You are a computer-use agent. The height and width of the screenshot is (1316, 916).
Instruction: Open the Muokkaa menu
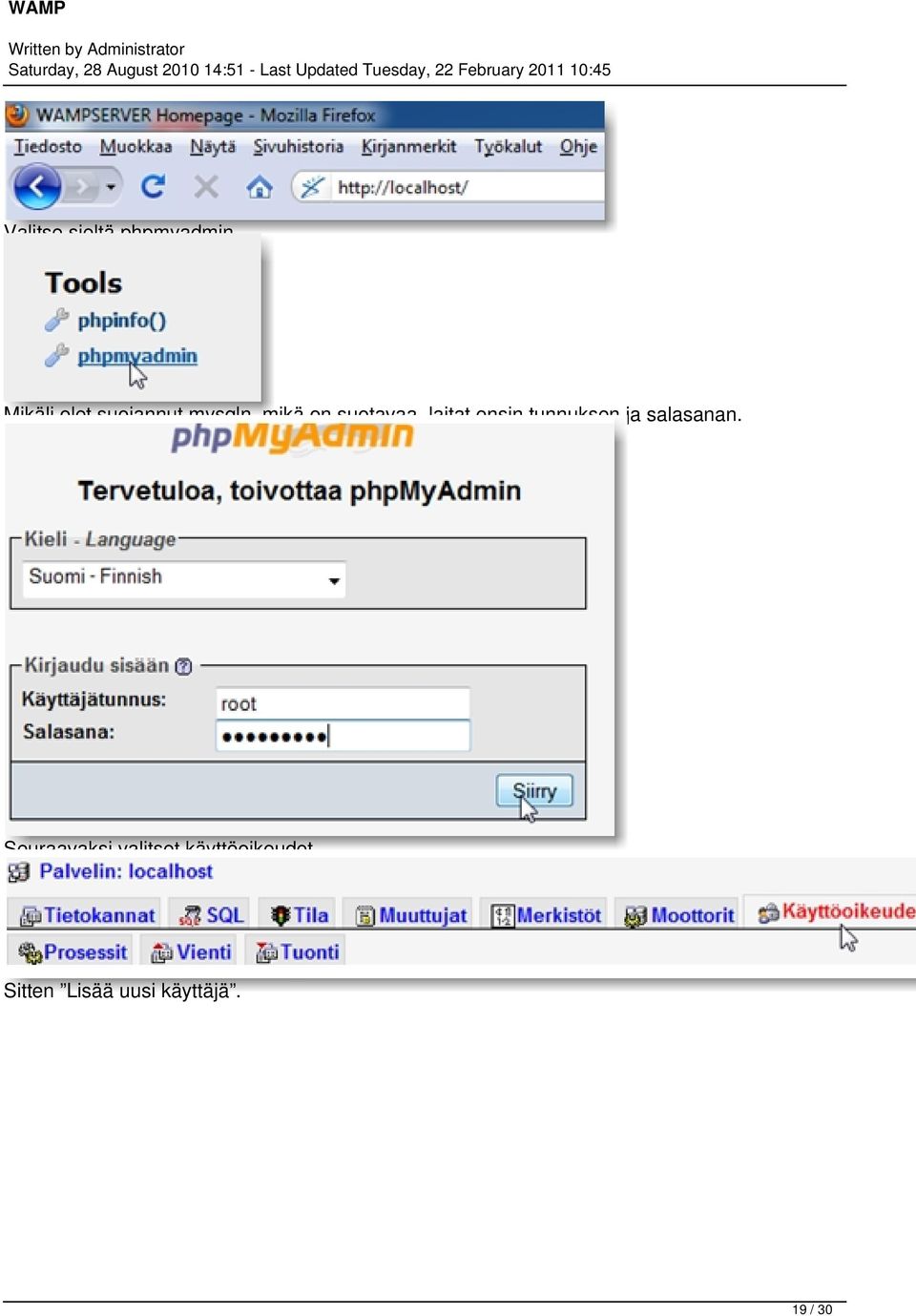135,147
